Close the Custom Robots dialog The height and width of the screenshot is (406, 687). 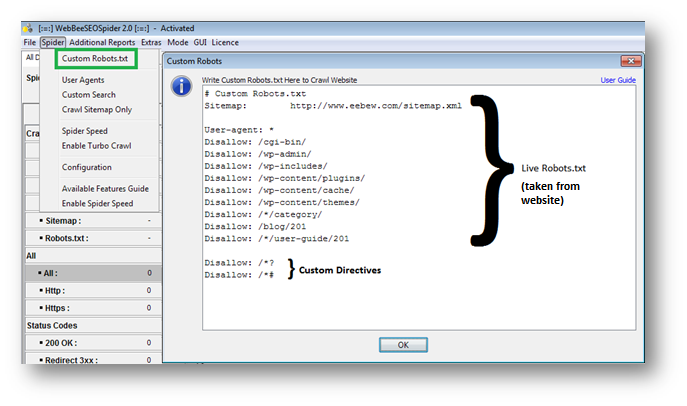pyautogui.click(x=631, y=61)
